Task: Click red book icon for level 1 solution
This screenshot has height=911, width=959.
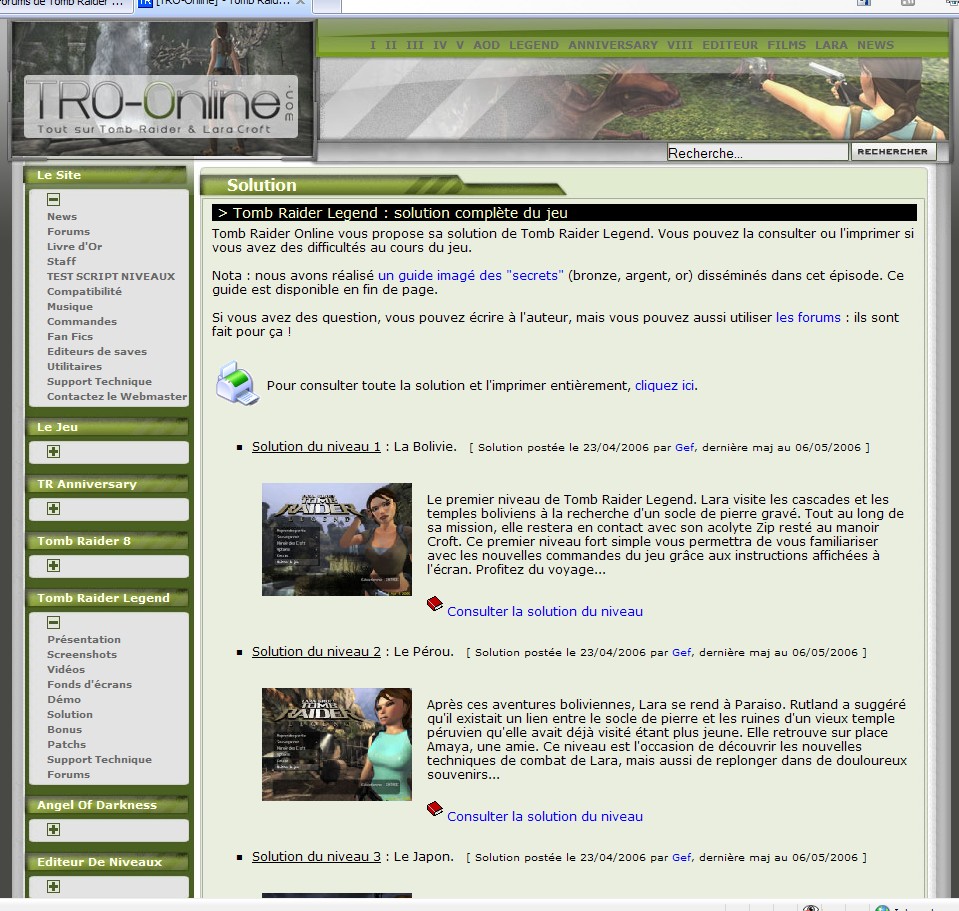Action: pyautogui.click(x=435, y=604)
